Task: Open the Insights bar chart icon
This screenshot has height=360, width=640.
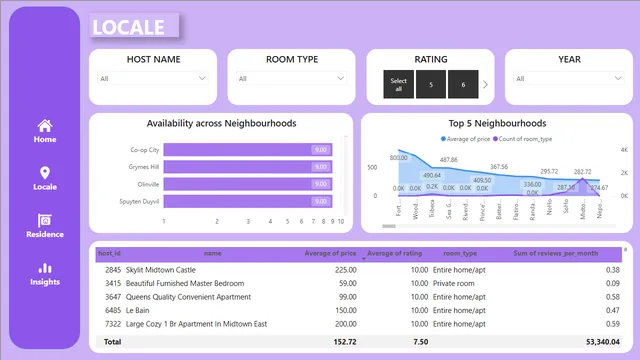Action: point(45,268)
